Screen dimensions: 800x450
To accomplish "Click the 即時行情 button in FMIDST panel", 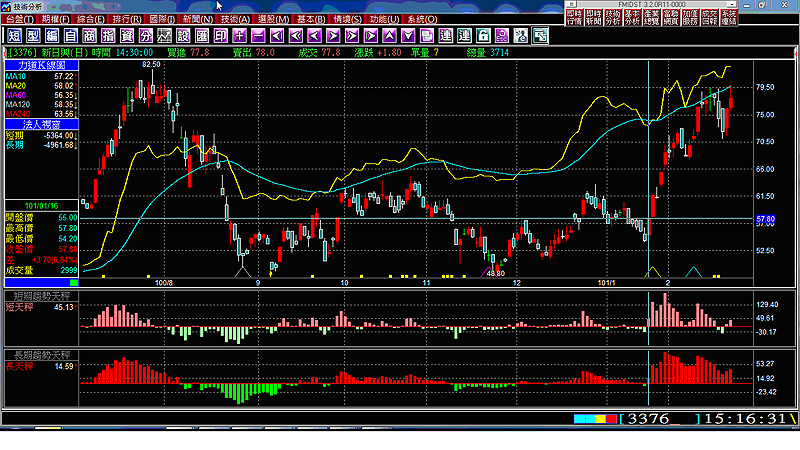I will [574, 17].
